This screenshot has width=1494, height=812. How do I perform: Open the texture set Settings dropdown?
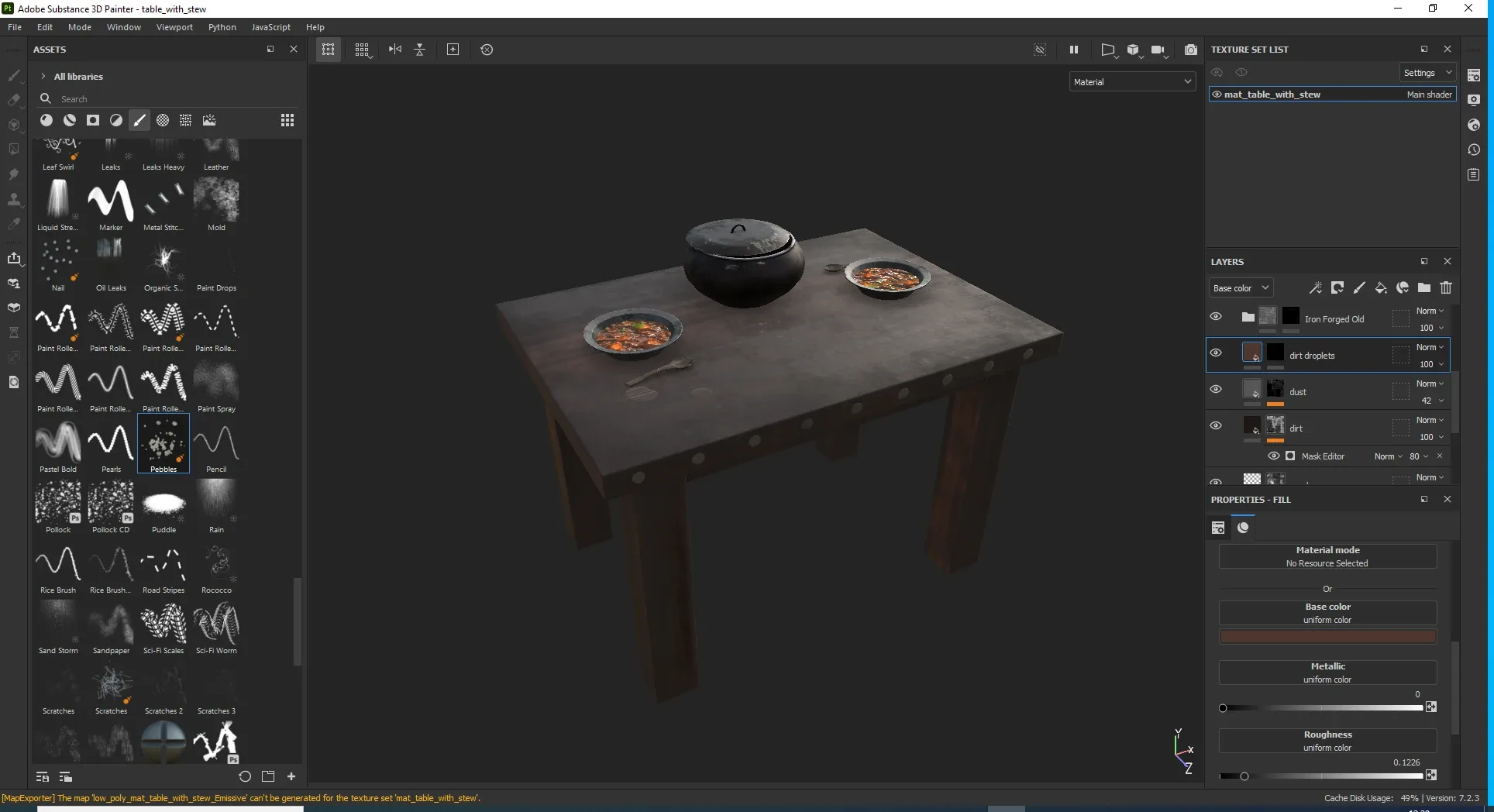coord(1427,73)
